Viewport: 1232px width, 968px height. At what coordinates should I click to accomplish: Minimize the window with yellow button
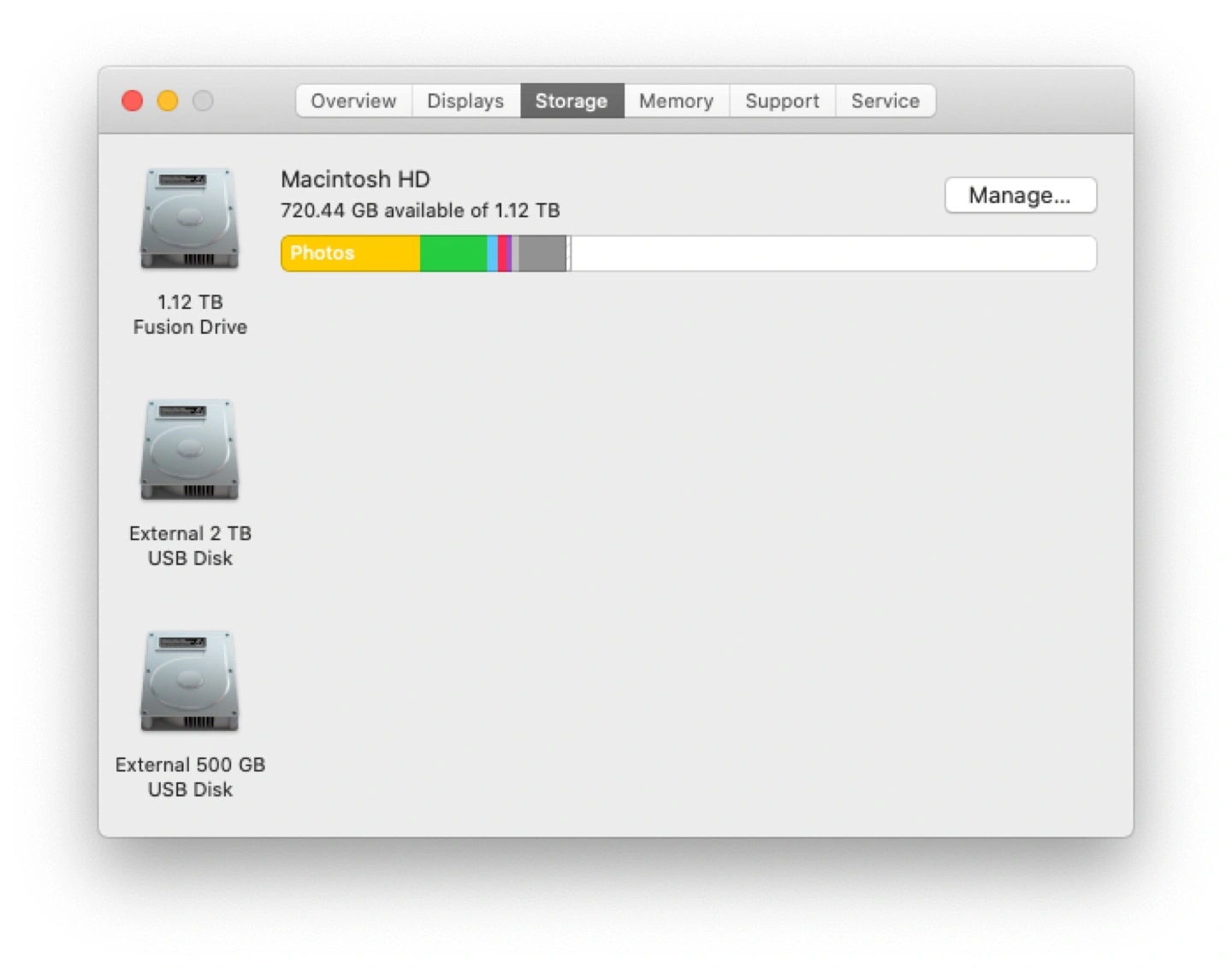168,101
